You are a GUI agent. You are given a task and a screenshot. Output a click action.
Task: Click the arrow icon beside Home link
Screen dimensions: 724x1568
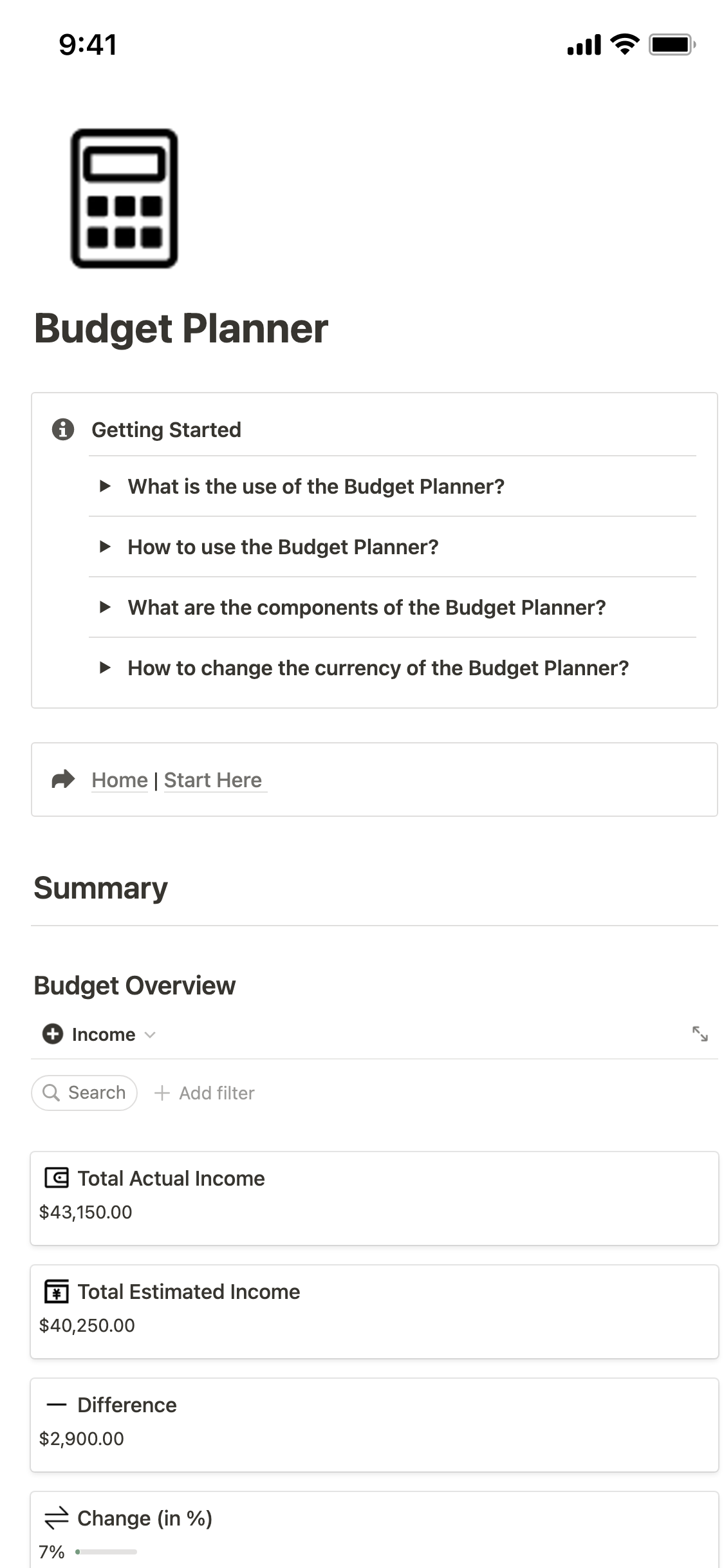coord(63,779)
